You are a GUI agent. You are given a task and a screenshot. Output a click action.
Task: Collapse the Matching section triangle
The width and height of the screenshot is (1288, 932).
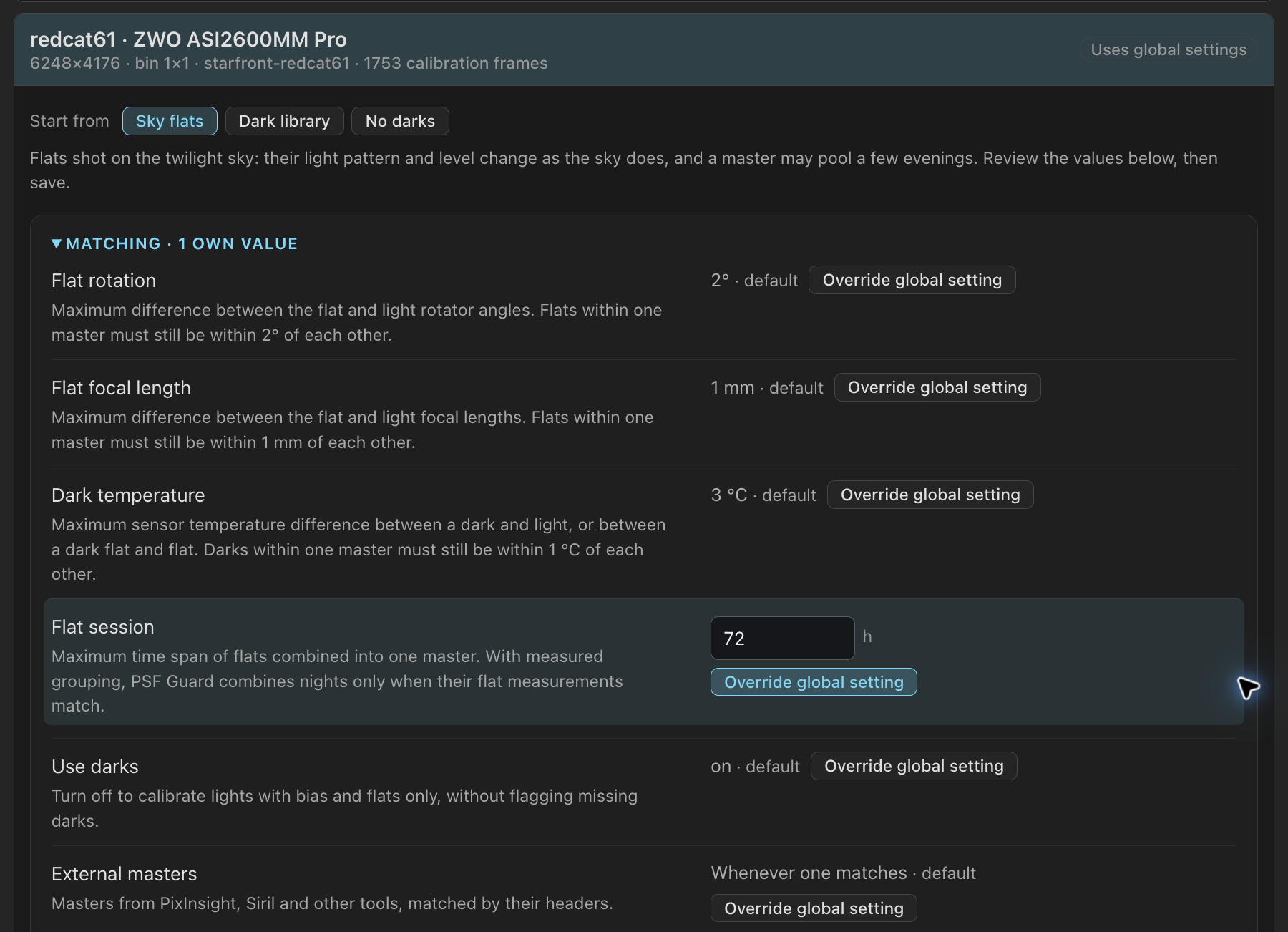point(57,243)
